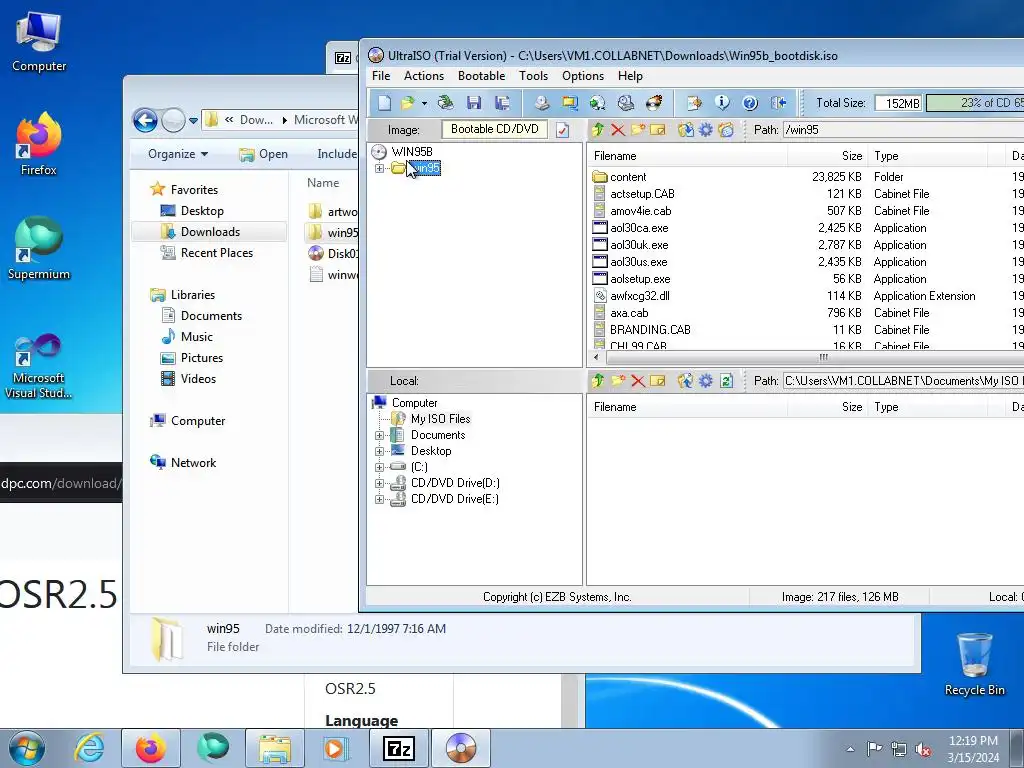Click the Open file folder toolbar icon

pyautogui.click(x=408, y=103)
